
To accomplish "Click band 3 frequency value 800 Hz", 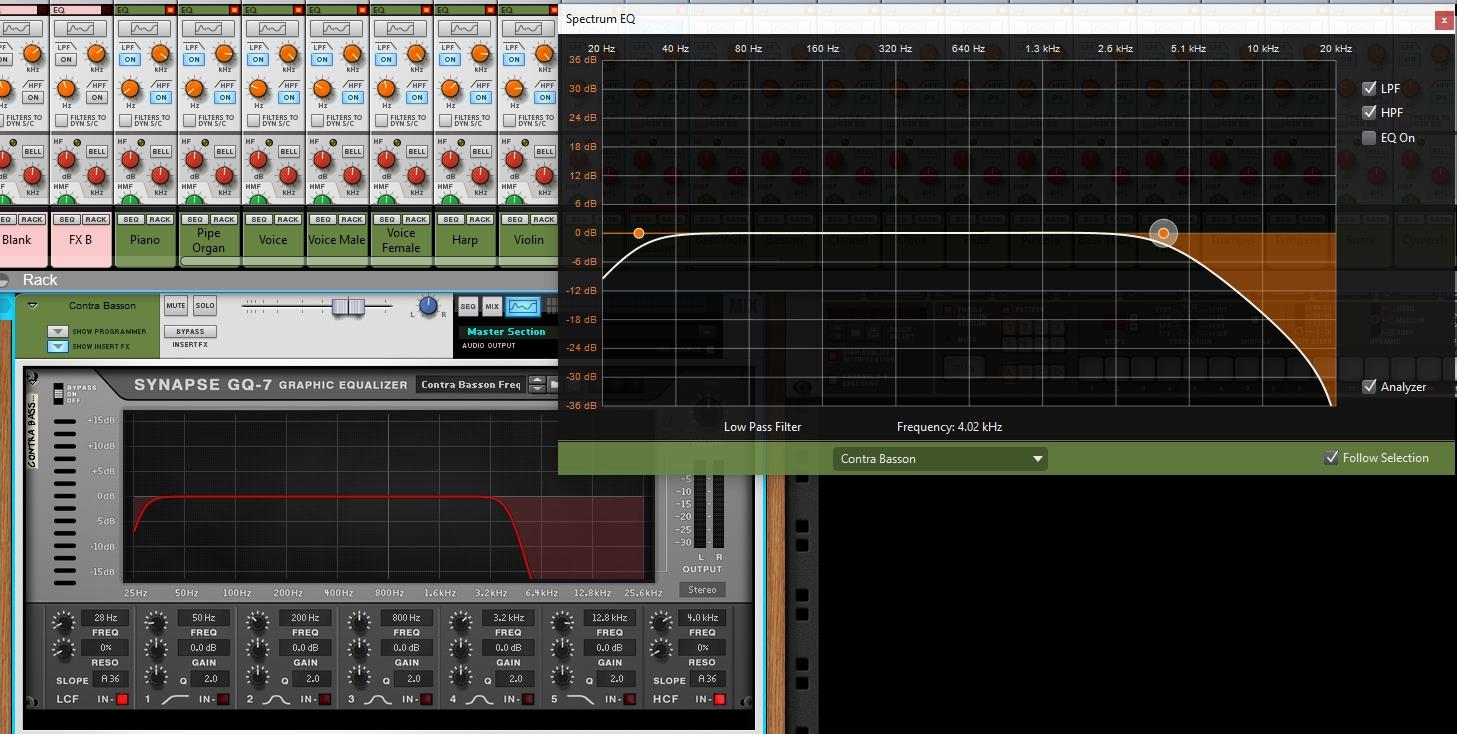I will [x=406, y=618].
